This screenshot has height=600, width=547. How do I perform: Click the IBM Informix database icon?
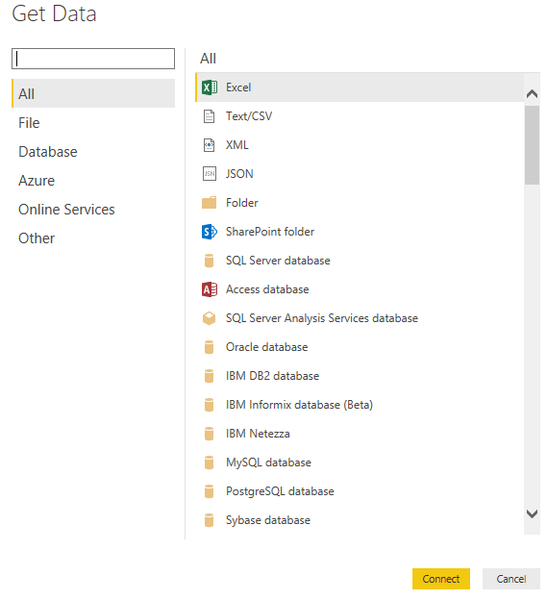(x=209, y=405)
